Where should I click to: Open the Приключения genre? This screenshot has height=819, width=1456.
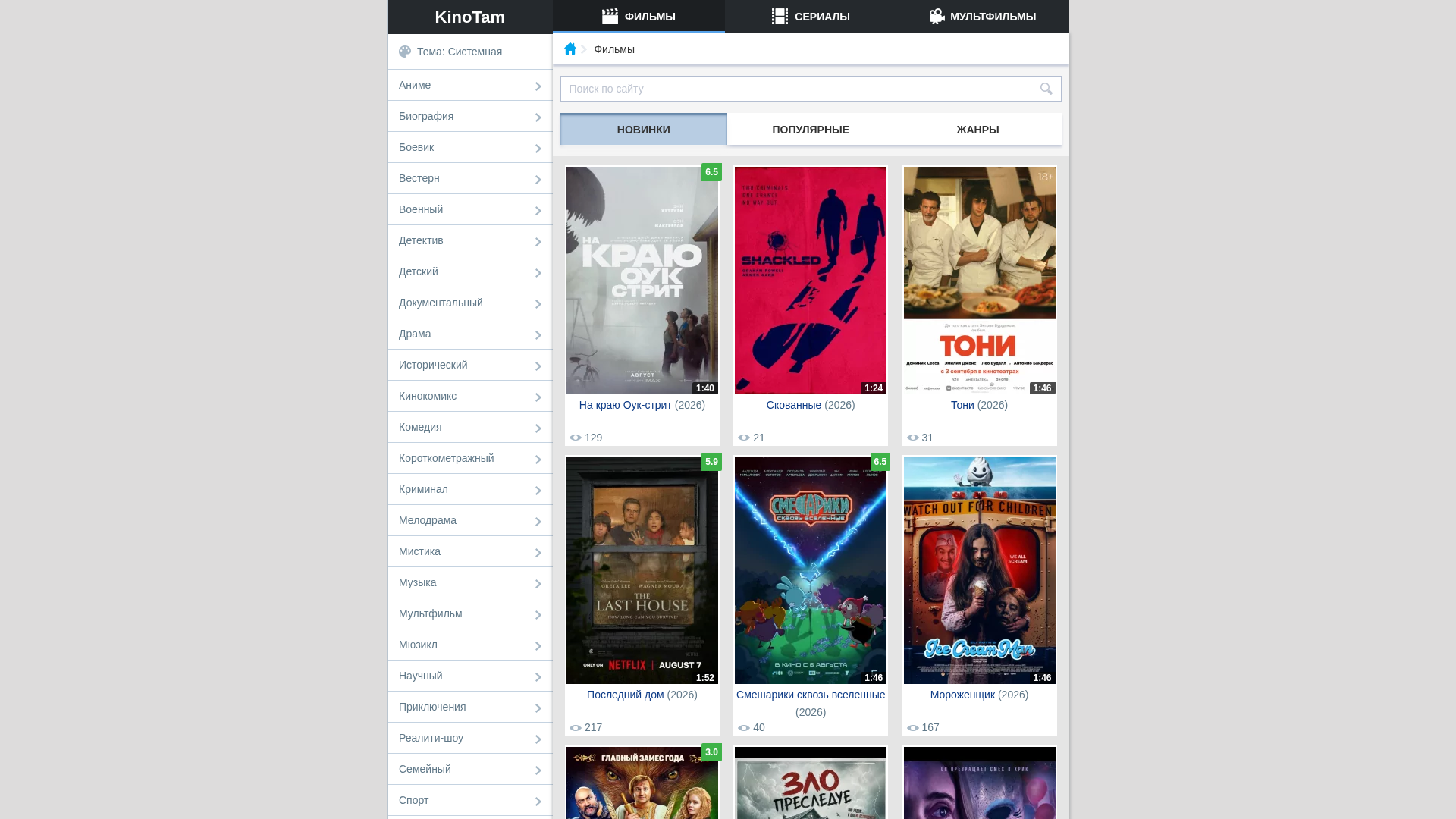[x=469, y=707]
